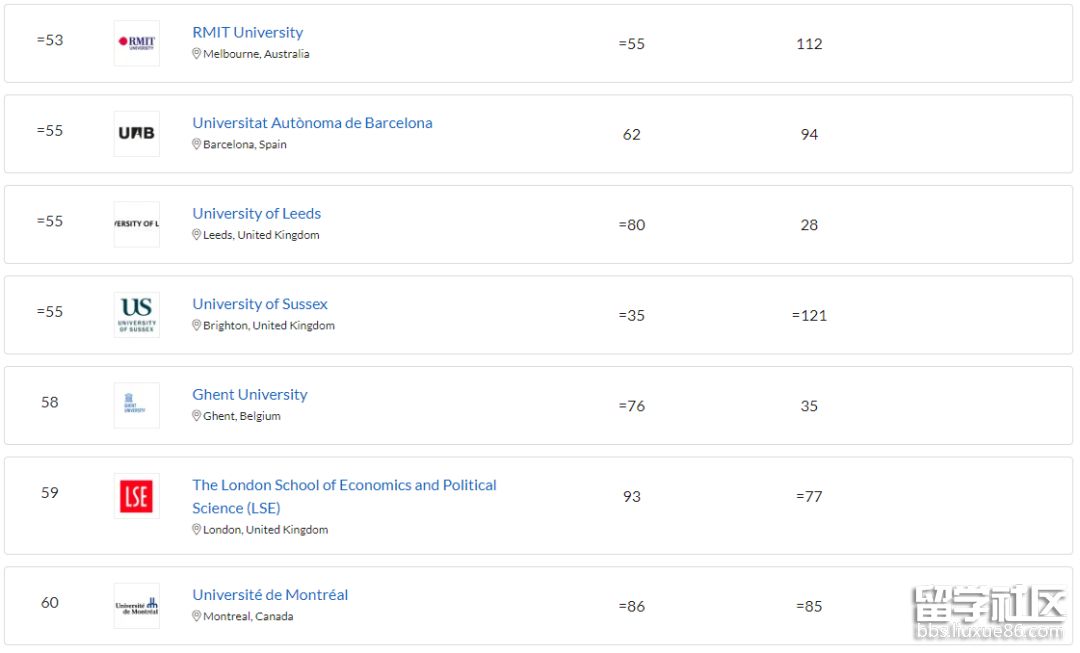Open the RMIT University link
This screenshot has width=1080, height=653.
tap(247, 32)
